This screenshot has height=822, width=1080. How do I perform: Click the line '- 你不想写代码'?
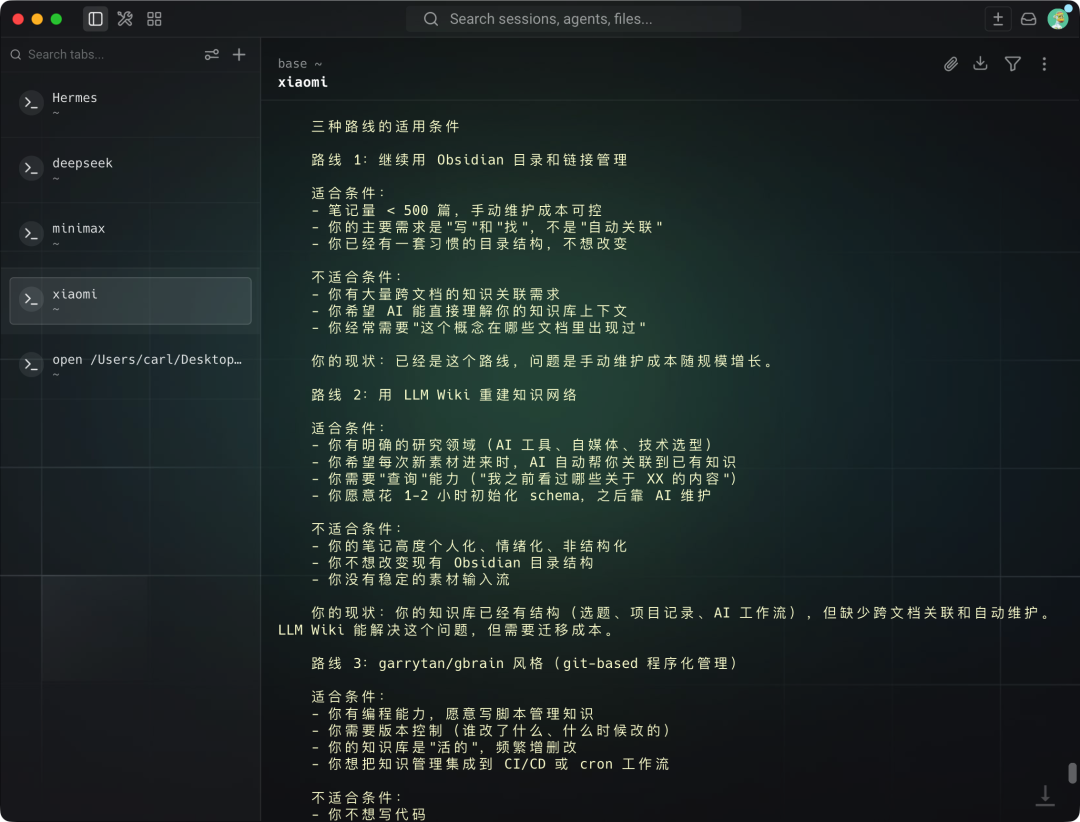pos(368,814)
